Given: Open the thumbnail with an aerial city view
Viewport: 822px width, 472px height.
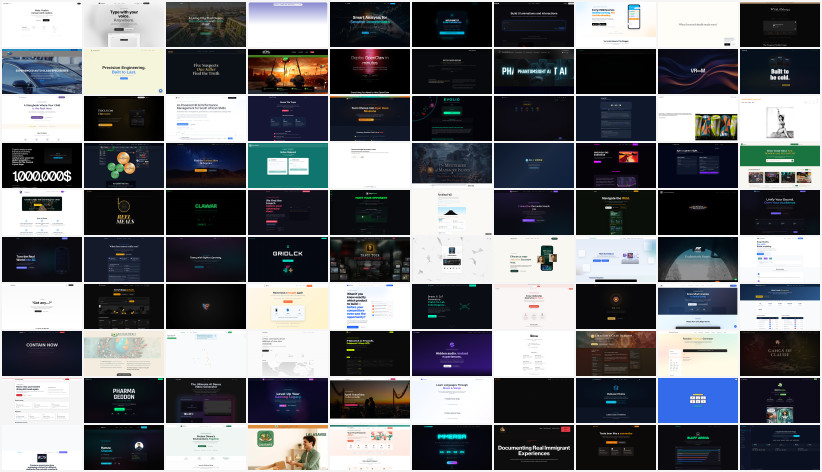Looking at the screenshot, I should tap(206, 25).
